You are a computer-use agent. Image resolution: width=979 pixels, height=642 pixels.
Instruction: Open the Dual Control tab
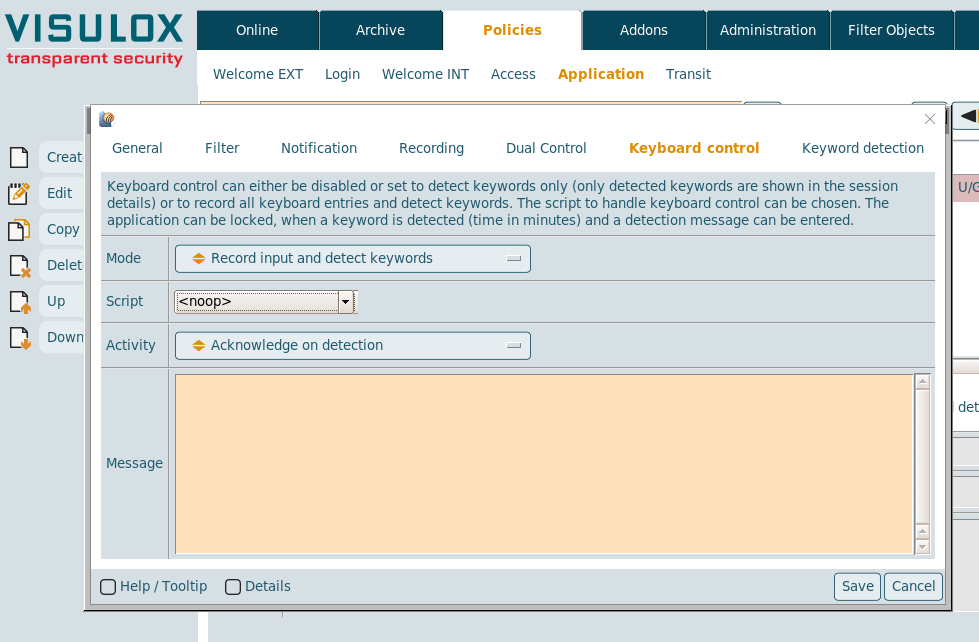546,148
